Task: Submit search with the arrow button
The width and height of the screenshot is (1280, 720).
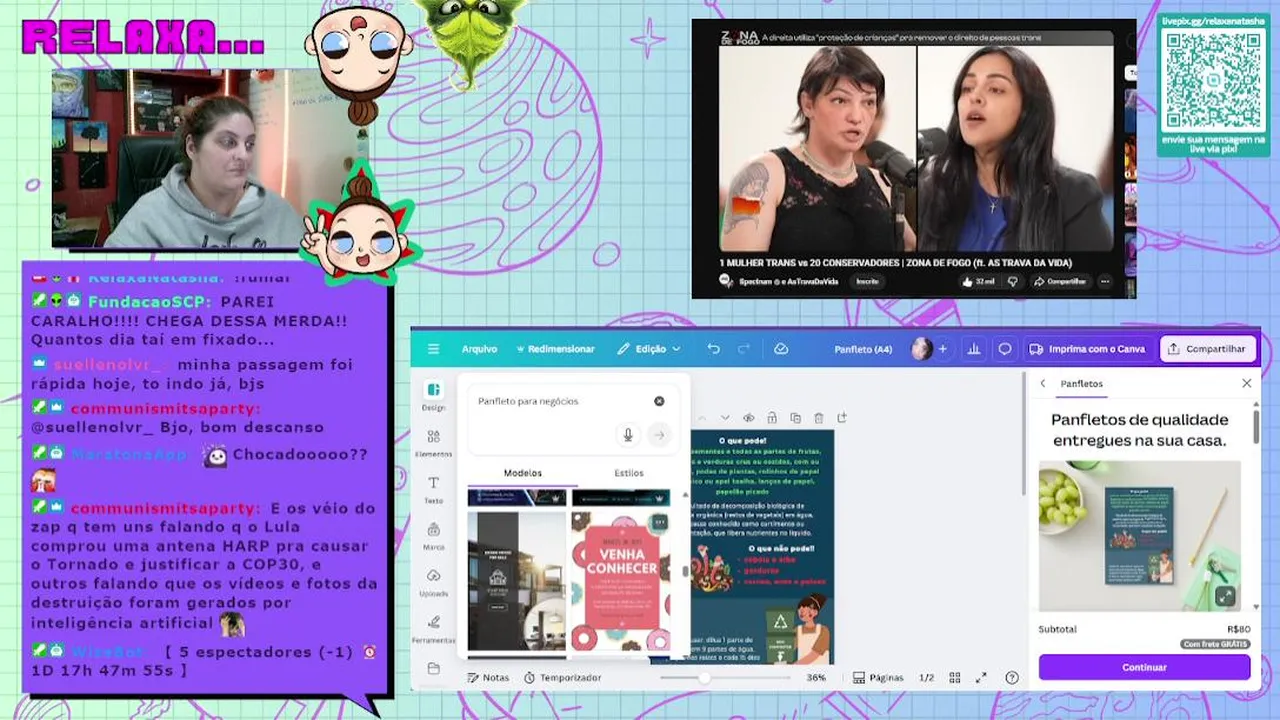Action: (x=659, y=434)
